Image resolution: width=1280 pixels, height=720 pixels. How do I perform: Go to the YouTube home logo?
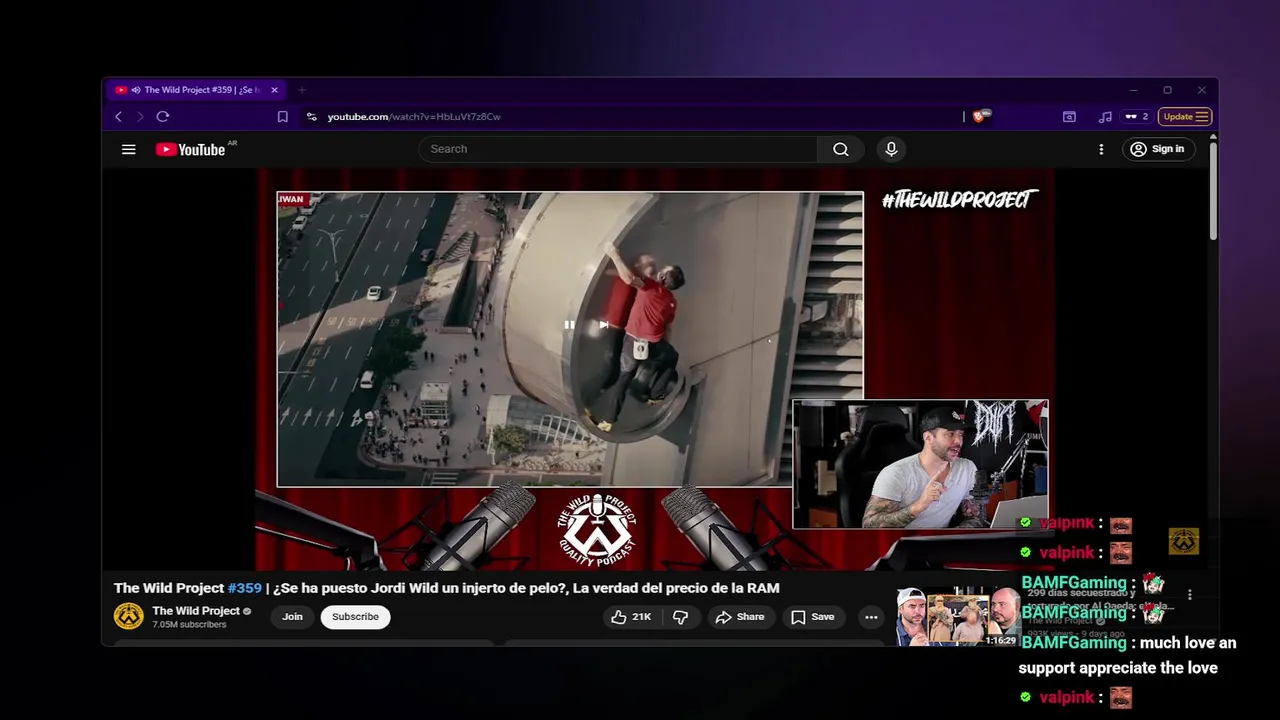[x=190, y=149]
